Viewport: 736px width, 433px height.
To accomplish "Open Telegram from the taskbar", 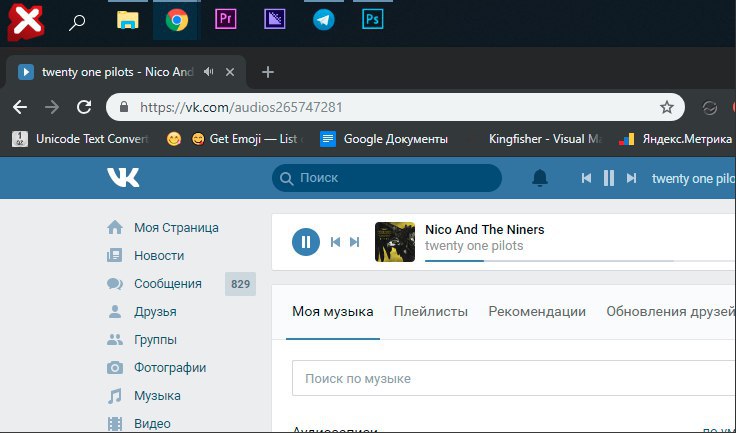I will [324, 20].
